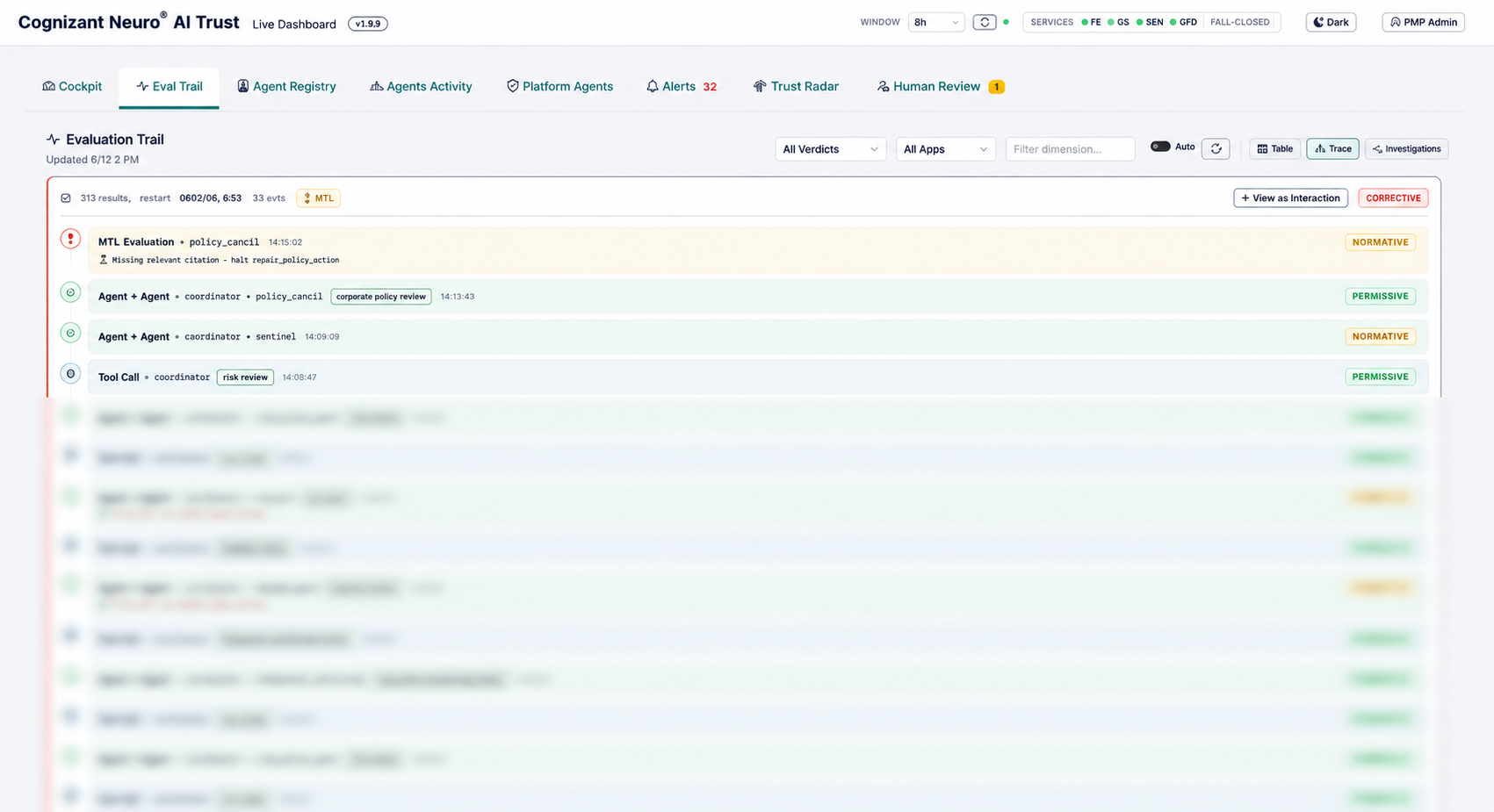Click the MTL badge icon
This screenshot has height=812, width=1494.
pyautogui.click(x=307, y=198)
